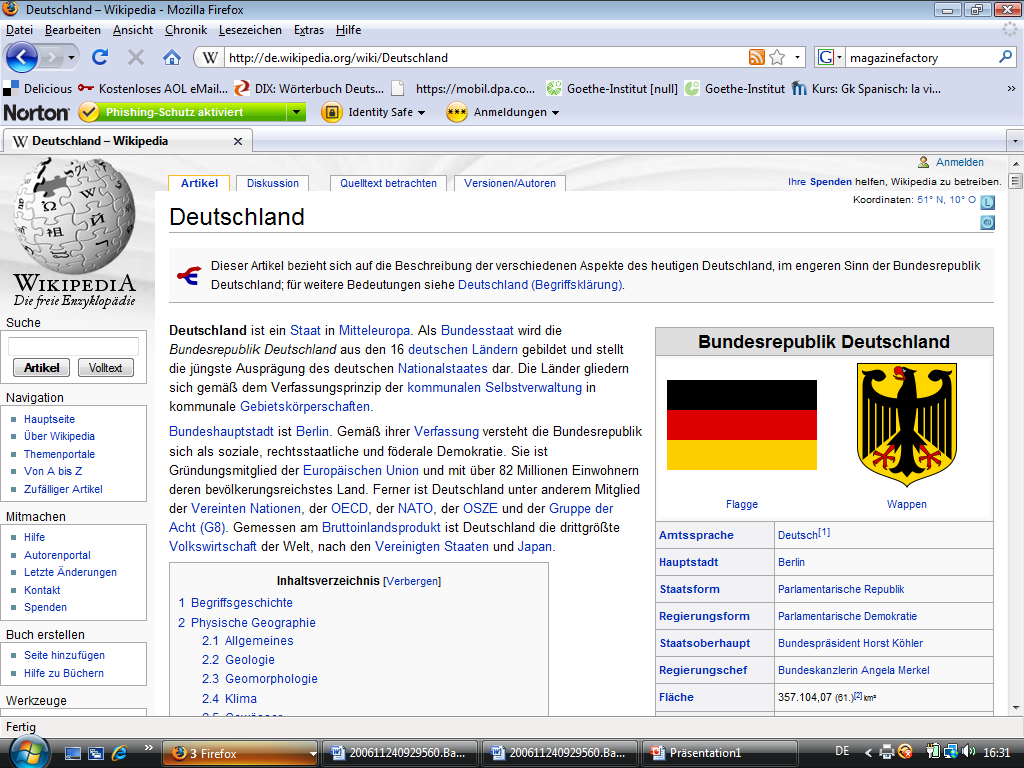
Task: Open the list all tabs dropdown
Action: [x=1015, y=141]
